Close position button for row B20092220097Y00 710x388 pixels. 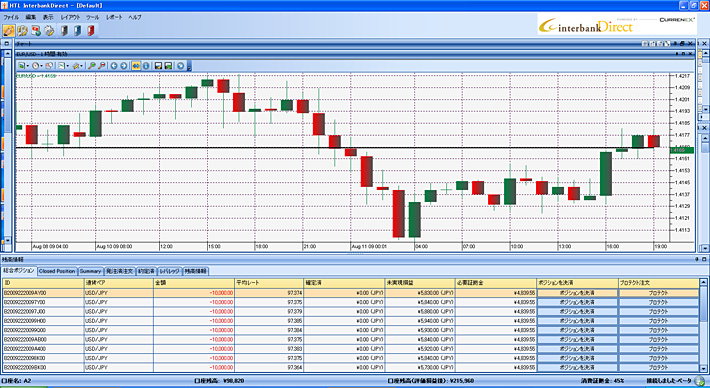click(x=577, y=302)
